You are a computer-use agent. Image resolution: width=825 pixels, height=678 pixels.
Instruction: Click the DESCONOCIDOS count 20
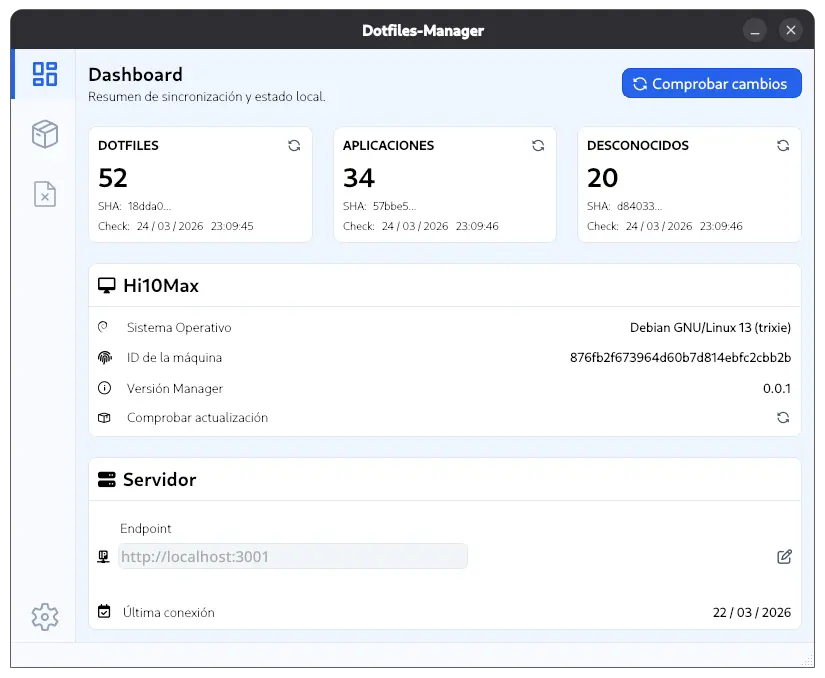coord(603,178)
